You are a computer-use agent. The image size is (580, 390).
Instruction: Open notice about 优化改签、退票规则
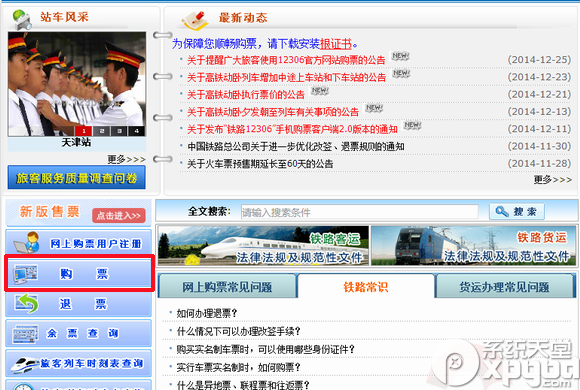[x=296, y=147]
